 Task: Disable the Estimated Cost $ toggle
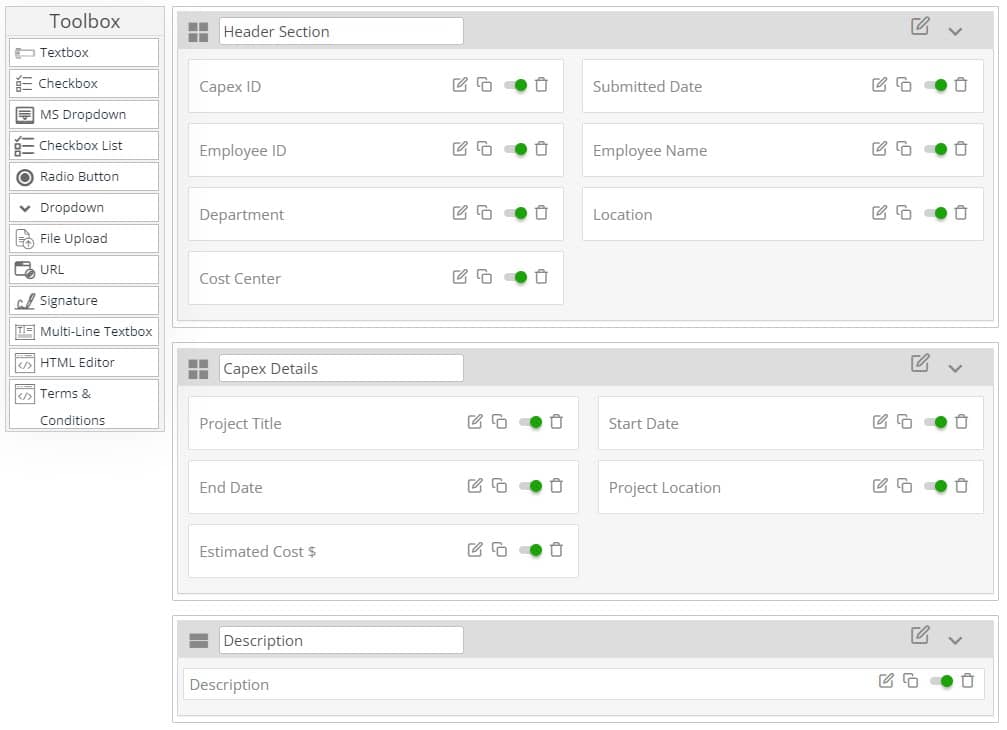tap(530, 550)
